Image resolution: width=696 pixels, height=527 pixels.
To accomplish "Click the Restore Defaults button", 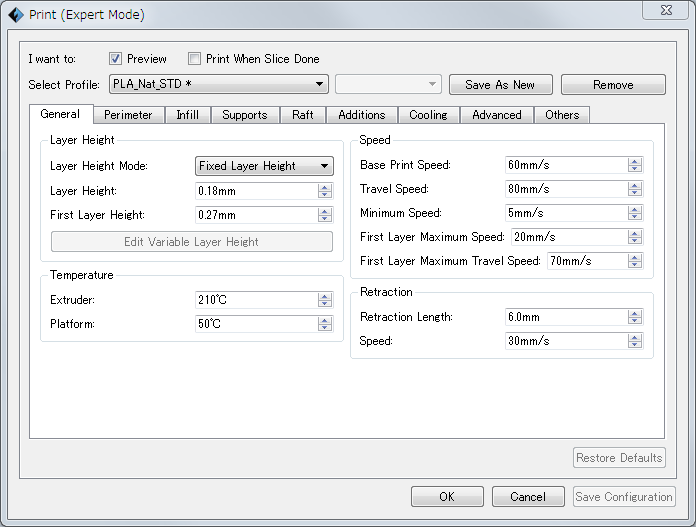I will point(619,457).
